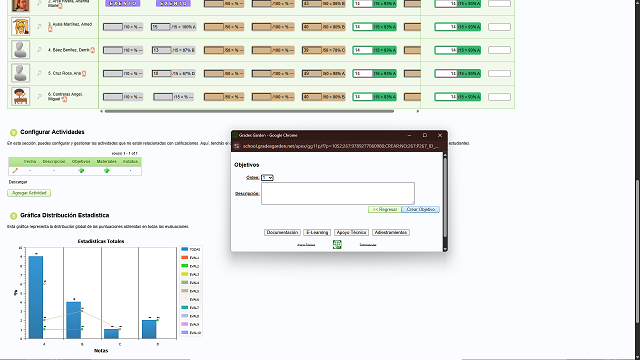Collapse the Configurar Actividades section using its green icon
This screenshot has height=360, width=640.
(x=13, y=132)
